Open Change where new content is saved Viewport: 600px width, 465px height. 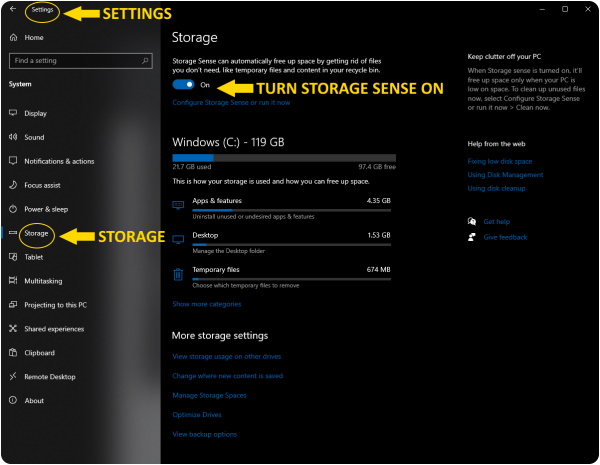coord(228,376)
